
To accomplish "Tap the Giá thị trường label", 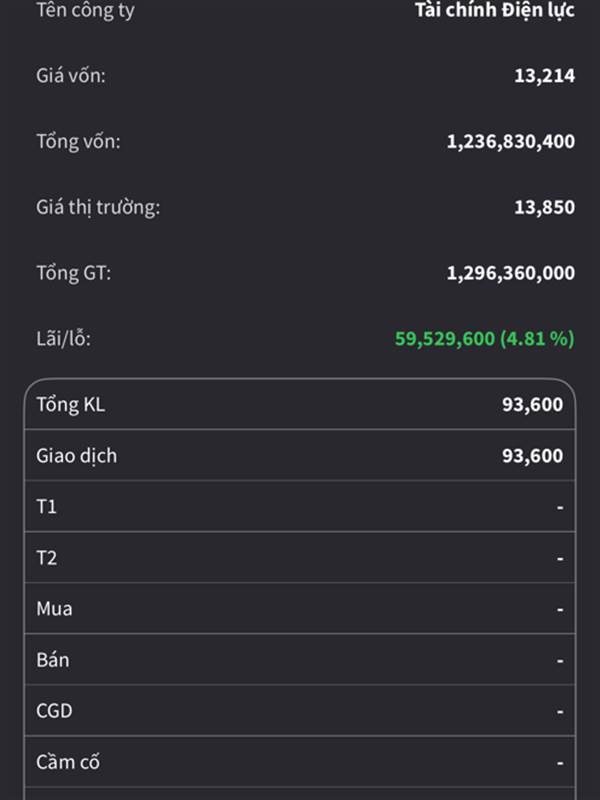I will (97, 207).
